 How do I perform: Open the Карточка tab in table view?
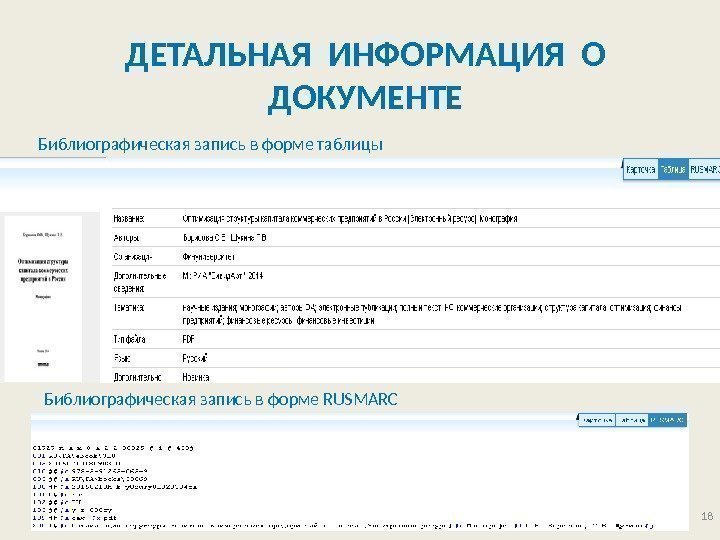tap(641, 169)
